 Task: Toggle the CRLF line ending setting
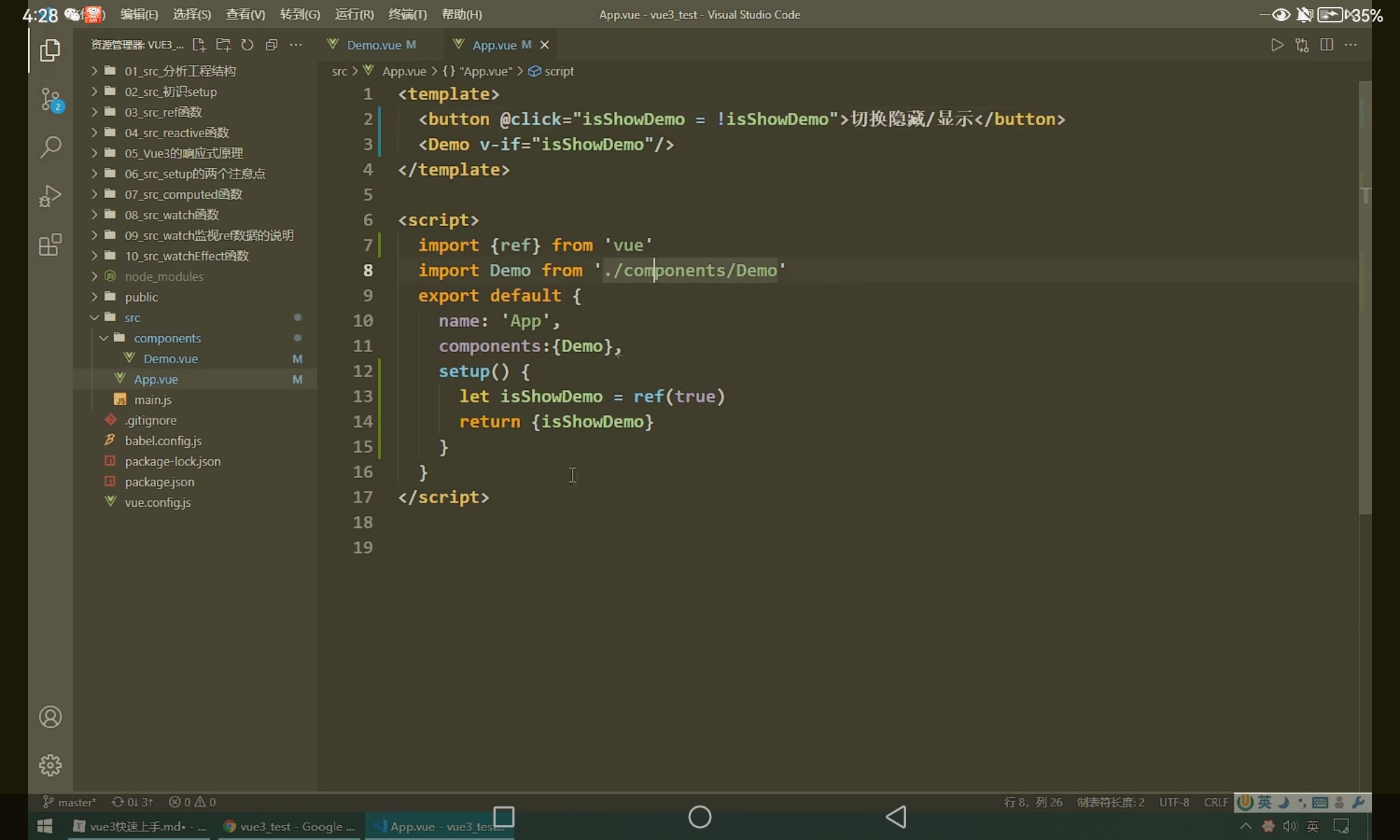click(1216, 802)
